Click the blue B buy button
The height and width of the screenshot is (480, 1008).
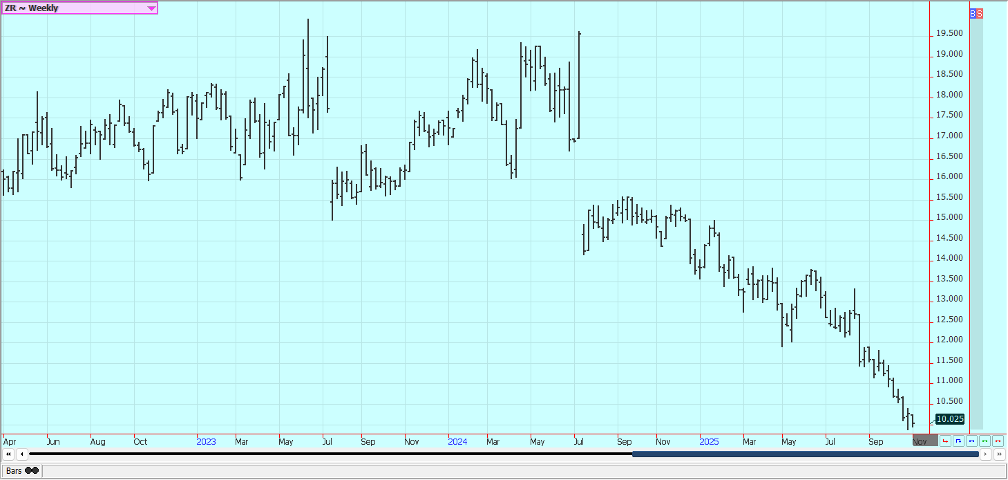pos(974,14)
